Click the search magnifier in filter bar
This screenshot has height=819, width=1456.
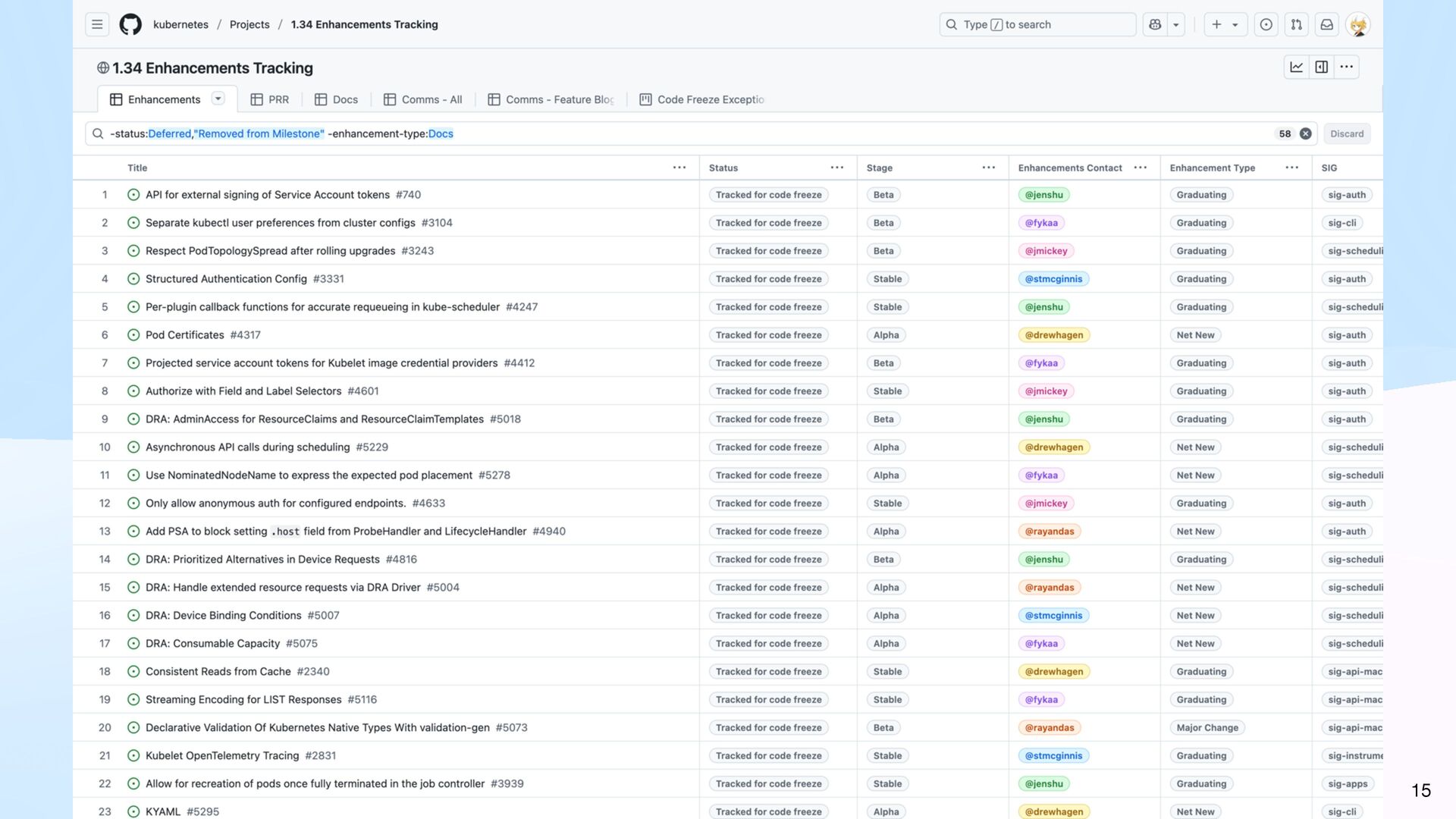[98, 133]
